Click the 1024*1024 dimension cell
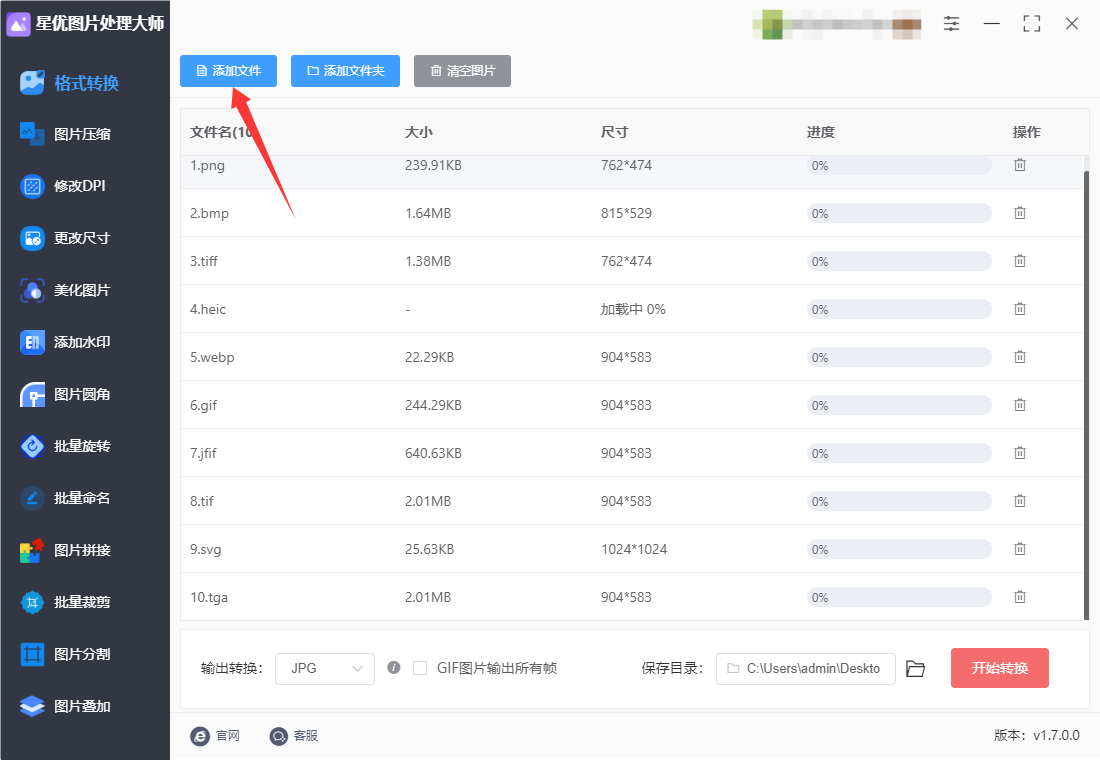Image resolution: width=1100 pixels, height=760 pixels. click(x=634, y=549)
